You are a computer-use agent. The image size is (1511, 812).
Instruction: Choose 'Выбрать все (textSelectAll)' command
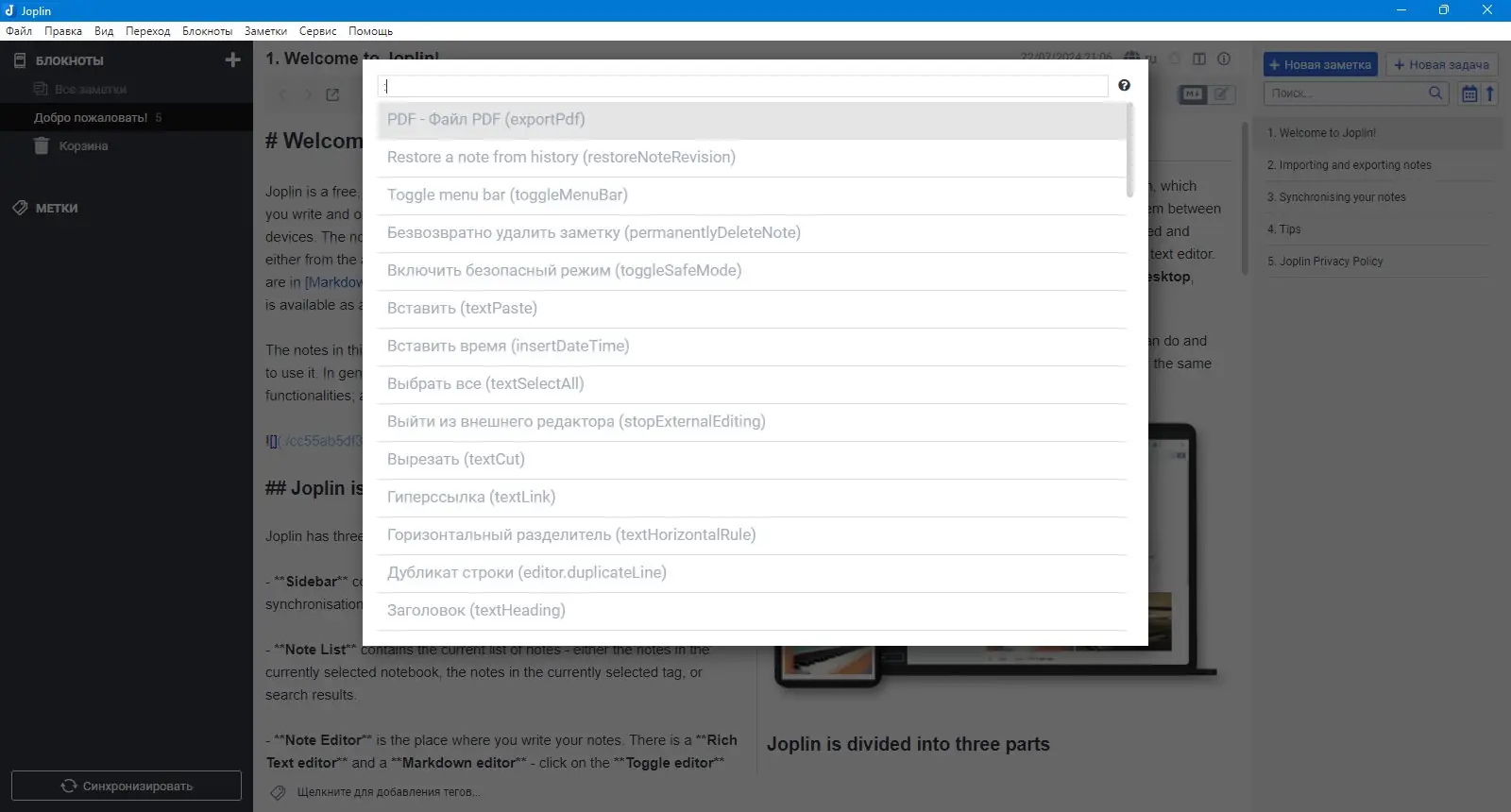(752, 384)
